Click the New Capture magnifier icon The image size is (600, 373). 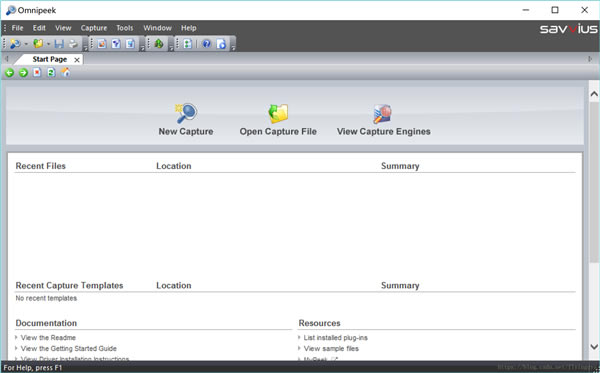click(186, 113)
